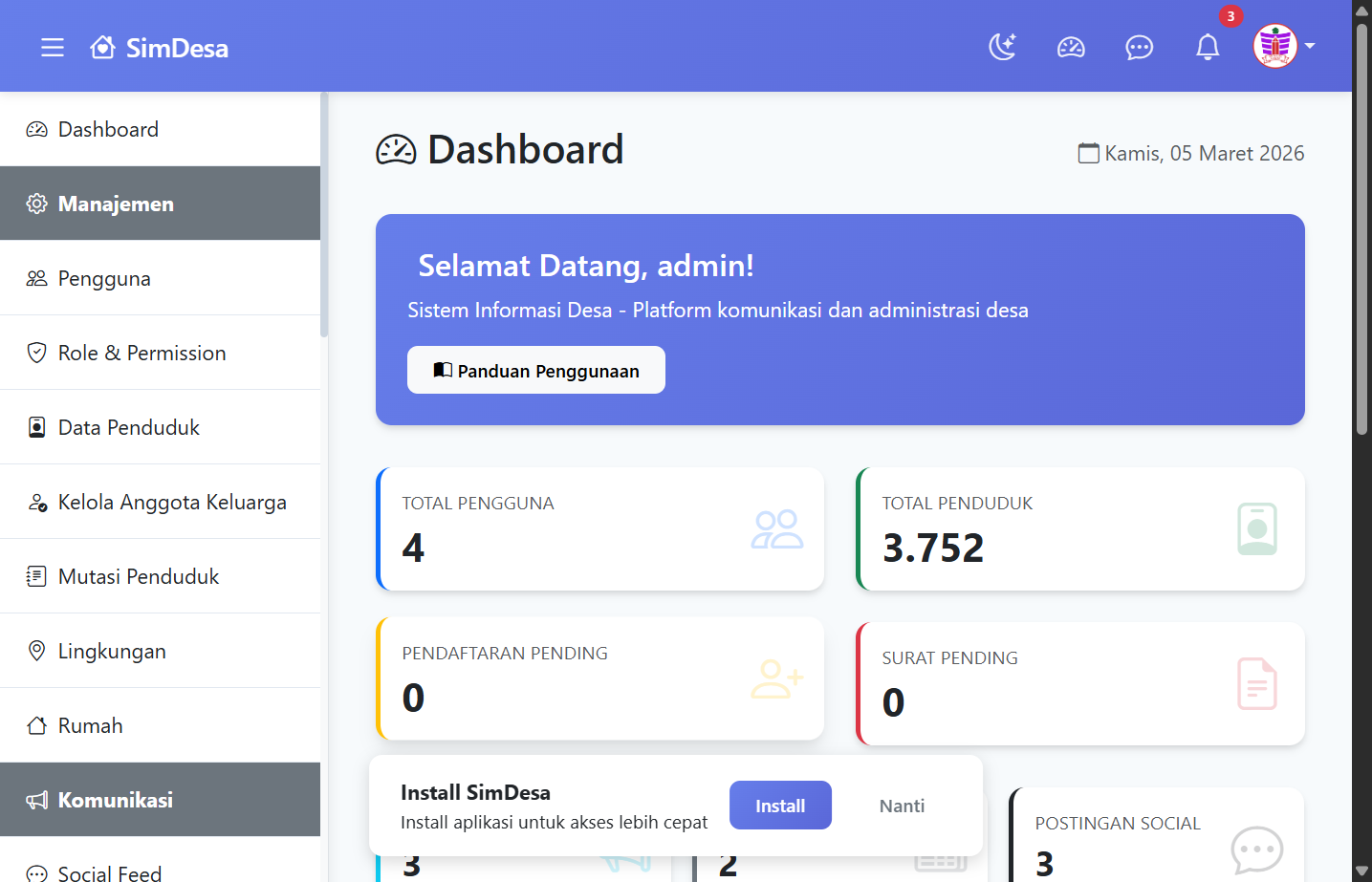
Task: Click the Mutasi Penduduk journal icon
Action: [36, 576]
